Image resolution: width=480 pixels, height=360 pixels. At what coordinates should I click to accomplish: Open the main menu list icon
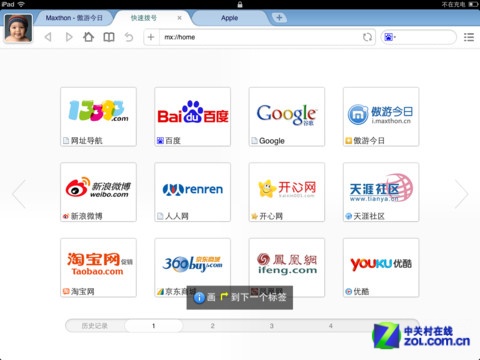click(469, 37)
